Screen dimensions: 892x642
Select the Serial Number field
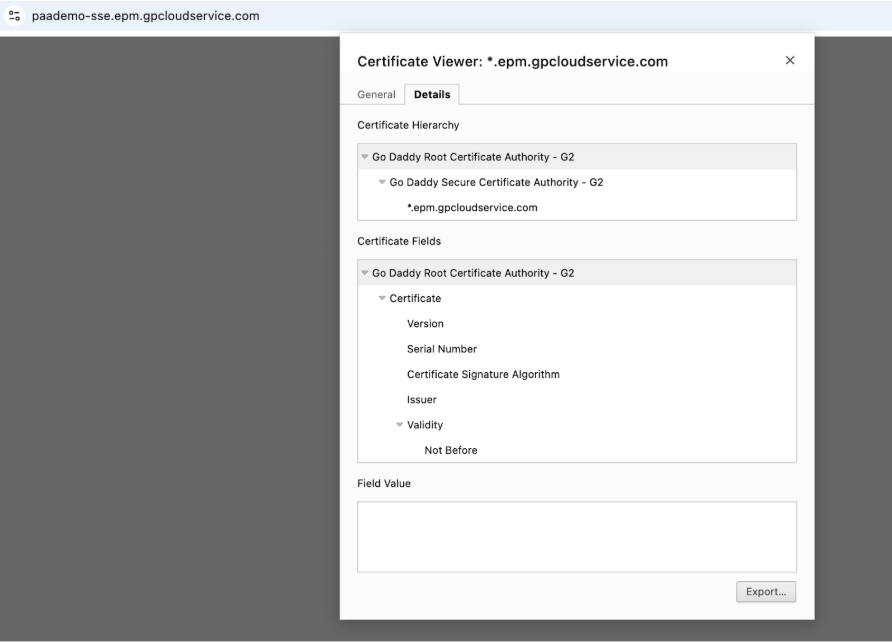point(441,349)
